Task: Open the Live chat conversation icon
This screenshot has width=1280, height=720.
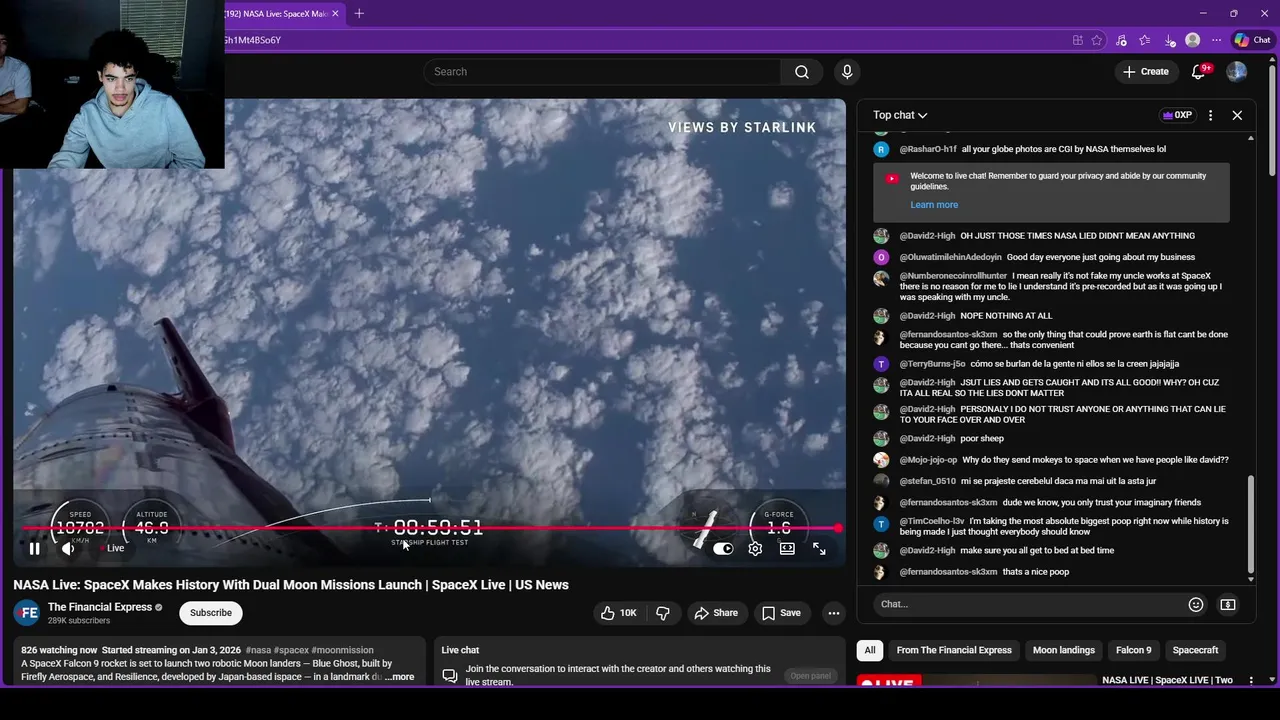Action: tap(450, 676)
